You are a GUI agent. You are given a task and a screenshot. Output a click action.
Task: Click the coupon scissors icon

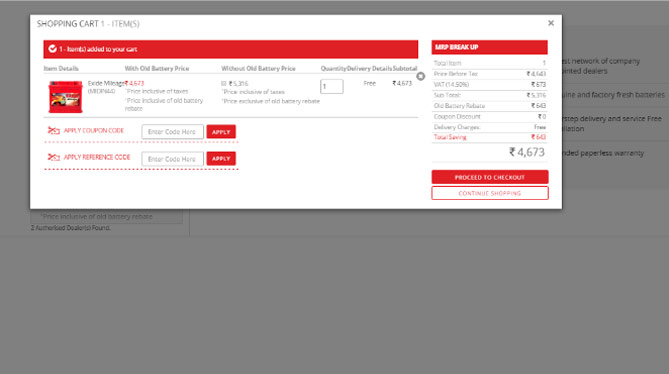pyautogui.click(x=53, y=130)
